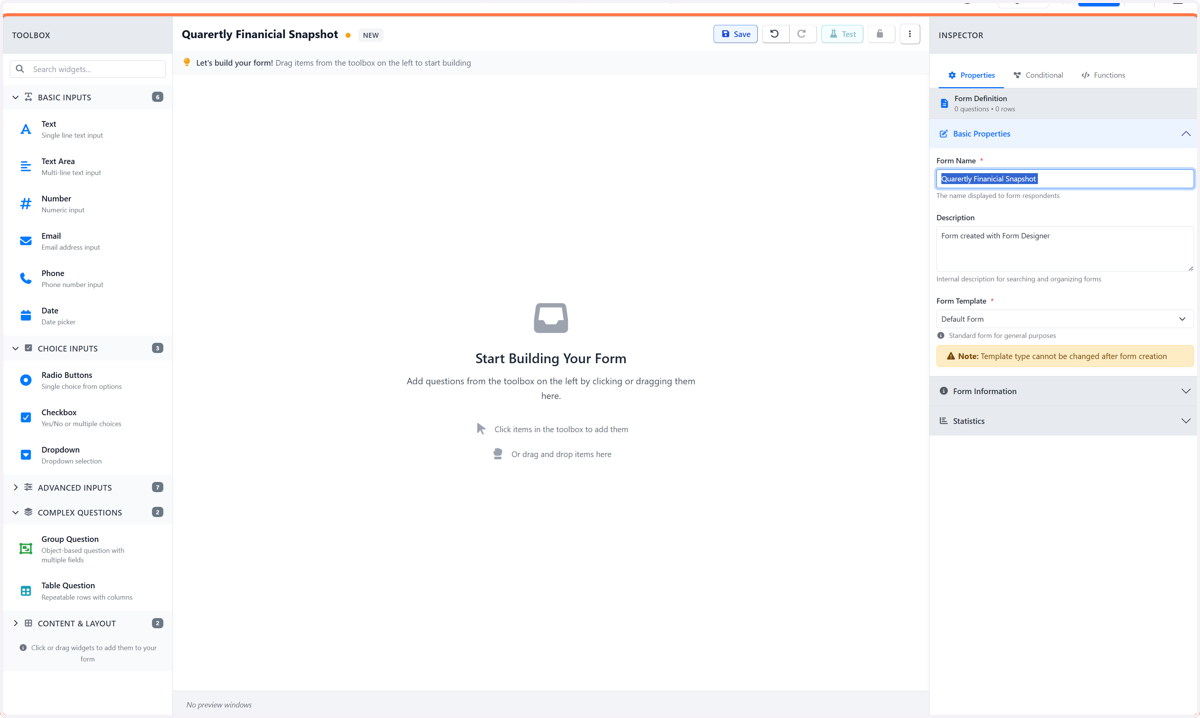Viewport: 1200px width, 718px height.
Task: Click the Test button
Action: (842, 34)
